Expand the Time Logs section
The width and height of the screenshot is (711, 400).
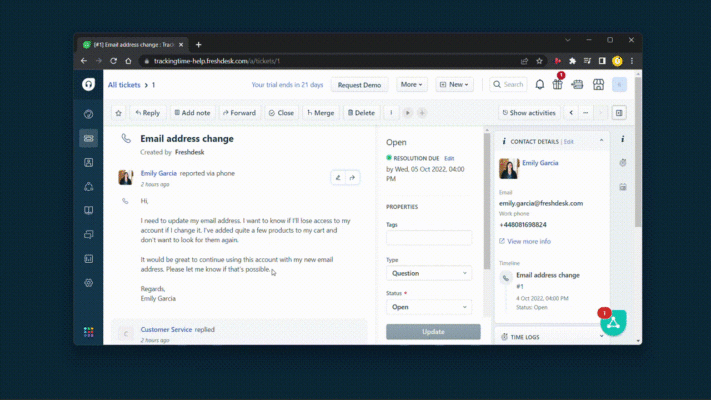click(601, 337)
